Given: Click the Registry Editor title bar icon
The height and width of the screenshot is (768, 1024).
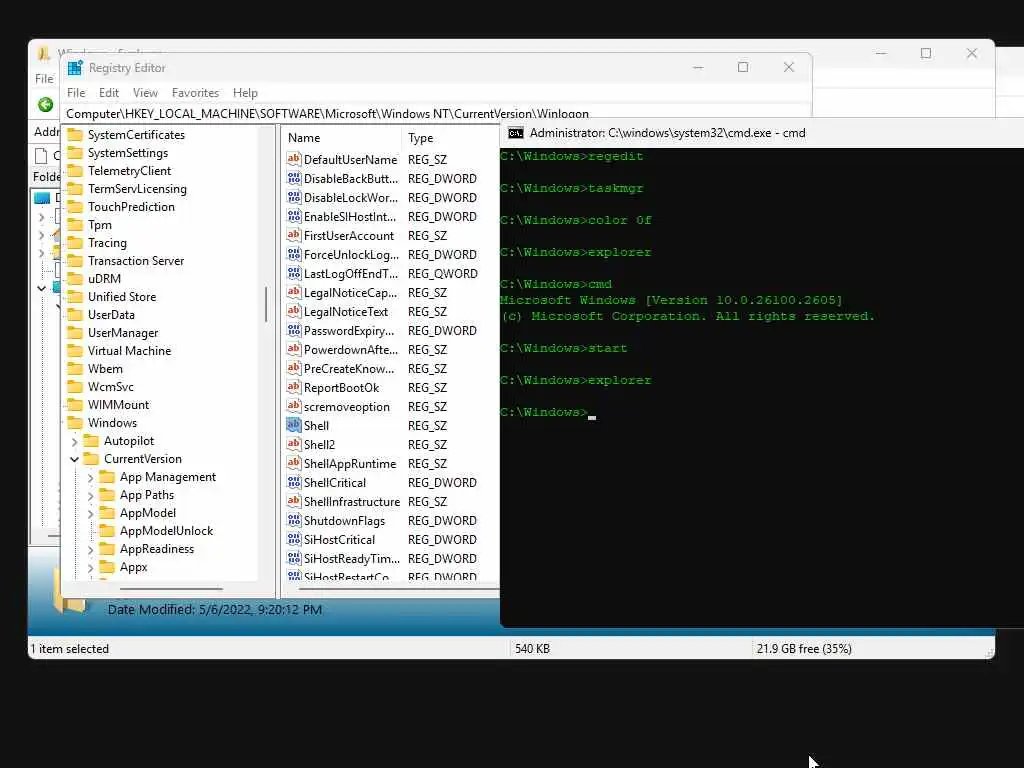Looking at the screenshot, I should pos(75,68).
